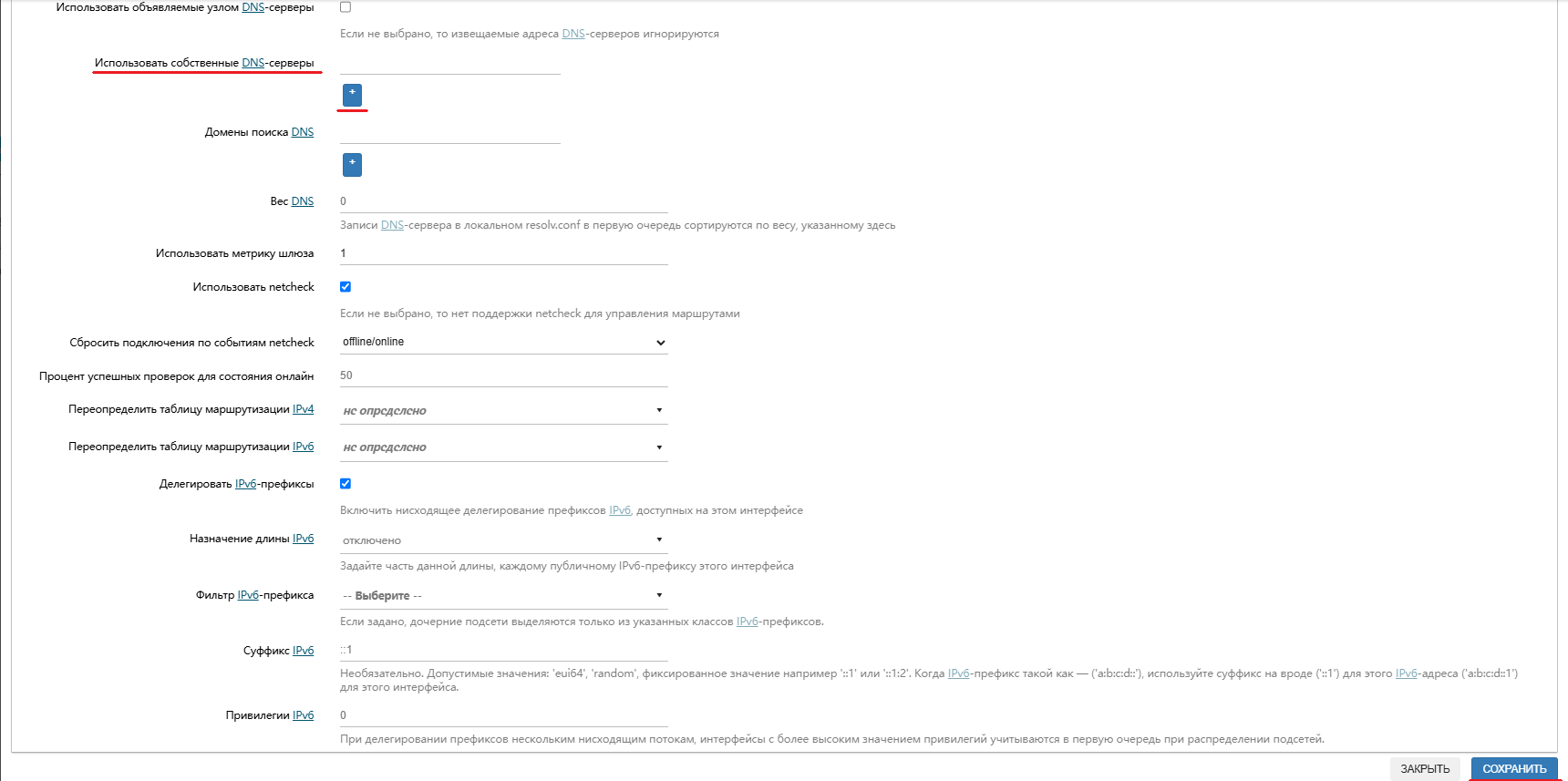Disable the 'Использовать netcheck' checkbox

coord(346,287)
